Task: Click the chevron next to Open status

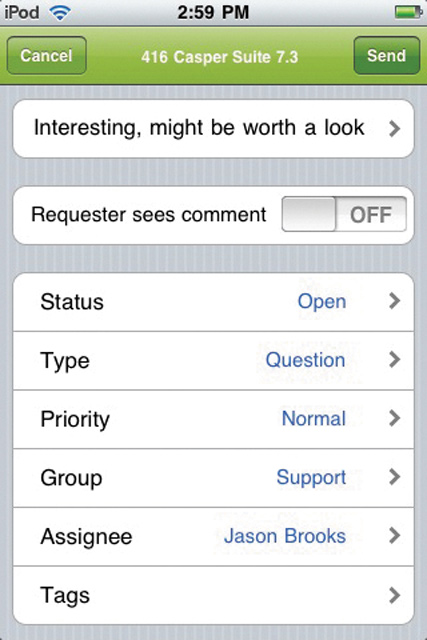Action: (x=394, y=301)
